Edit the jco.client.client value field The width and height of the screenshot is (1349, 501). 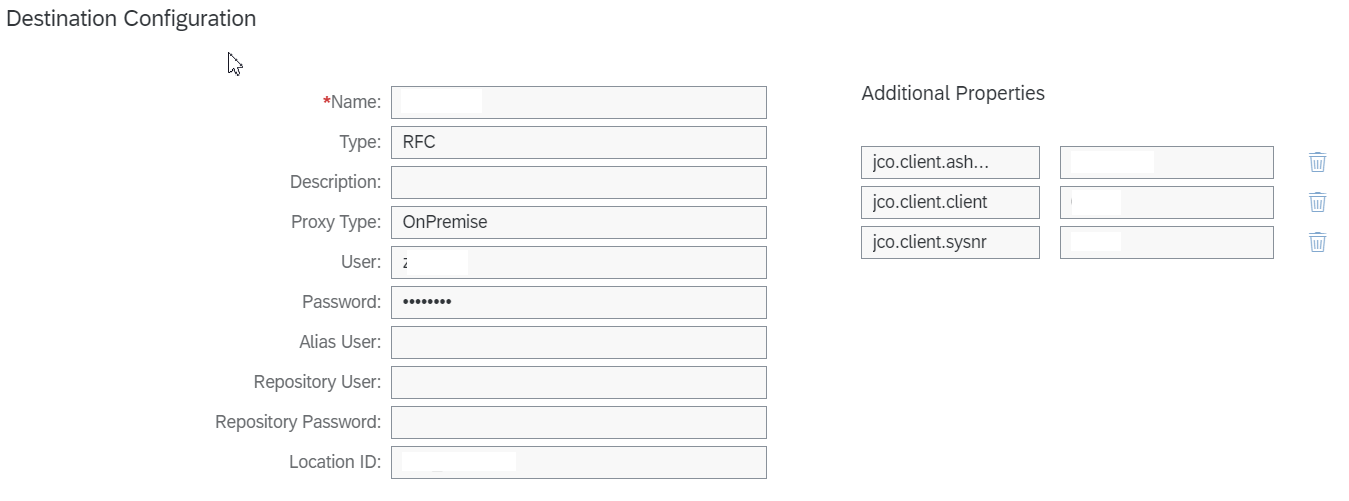click(x=1166, y=202)
